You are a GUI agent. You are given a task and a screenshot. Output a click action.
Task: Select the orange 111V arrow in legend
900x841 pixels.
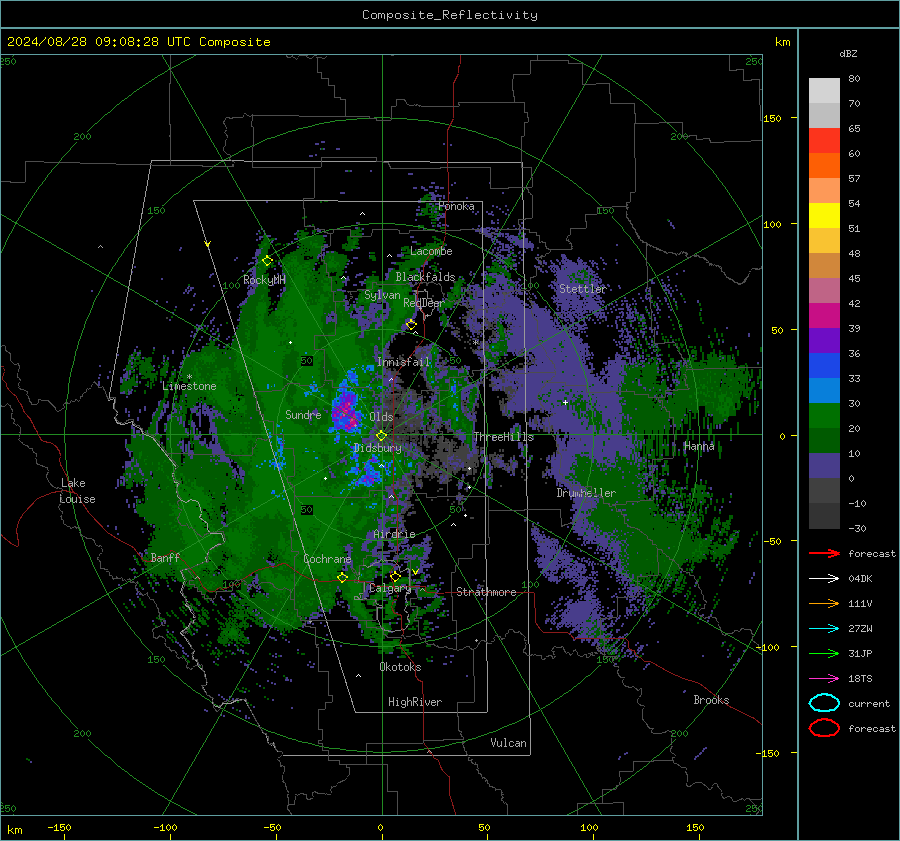click(x=824, y=603)
